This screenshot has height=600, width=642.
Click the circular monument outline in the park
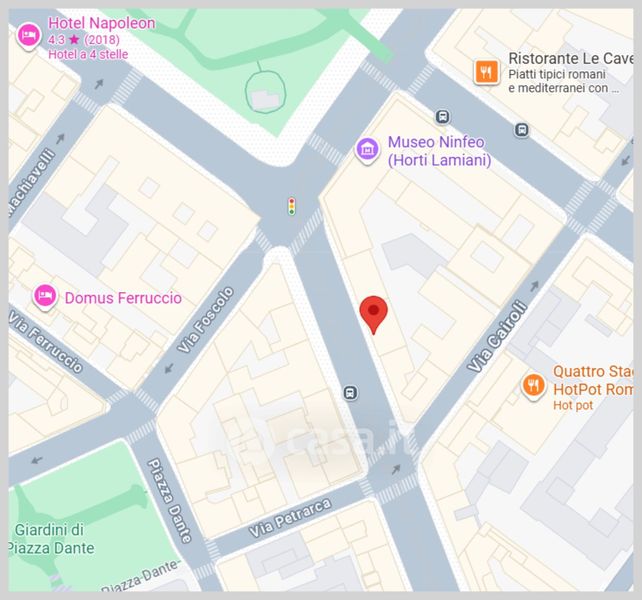pyautogui.click(x=265, y=92)
